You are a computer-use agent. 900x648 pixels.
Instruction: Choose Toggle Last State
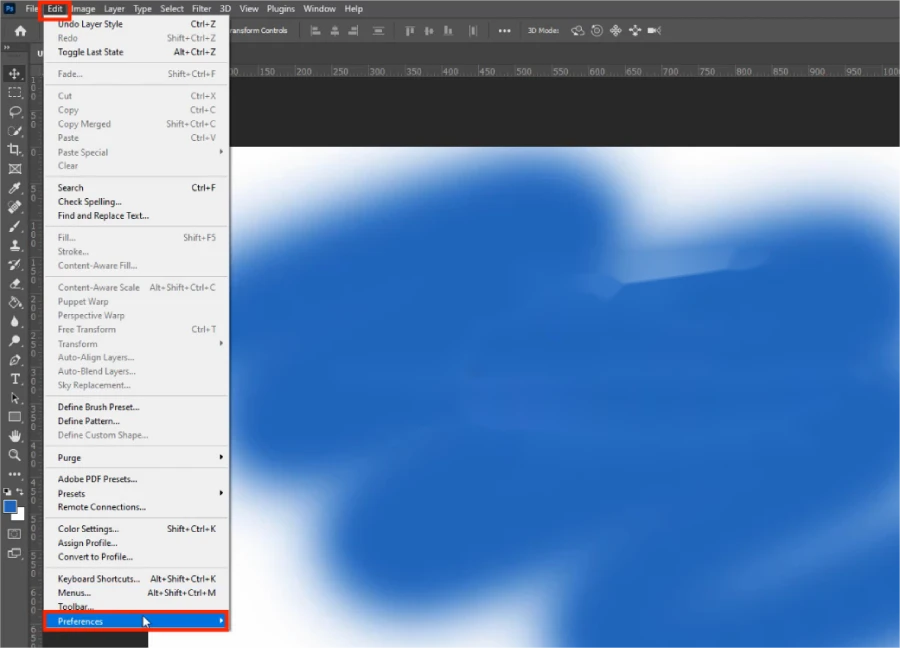point(137,52)
